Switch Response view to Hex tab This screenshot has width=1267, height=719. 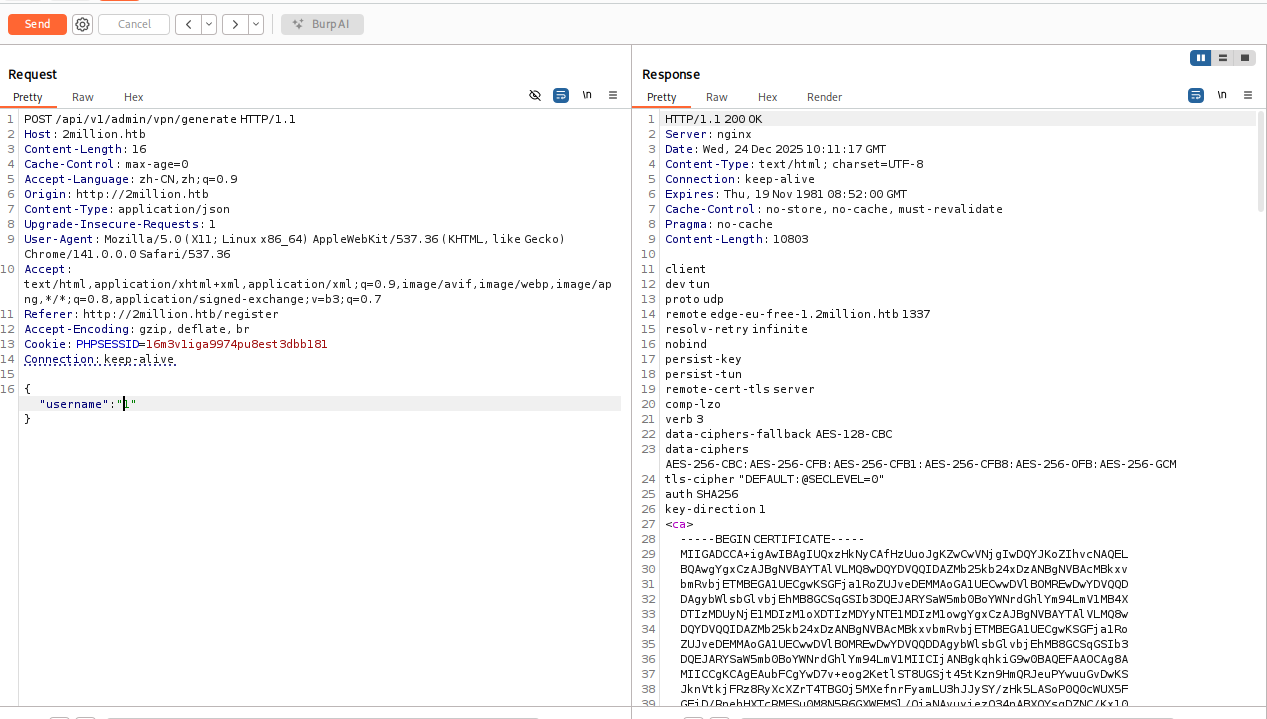[767, 97]
